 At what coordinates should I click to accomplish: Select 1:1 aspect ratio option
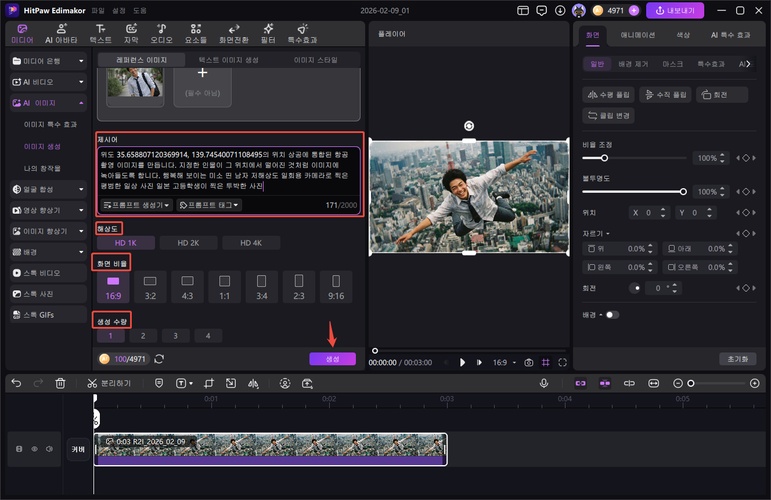(x=224, y=287)
